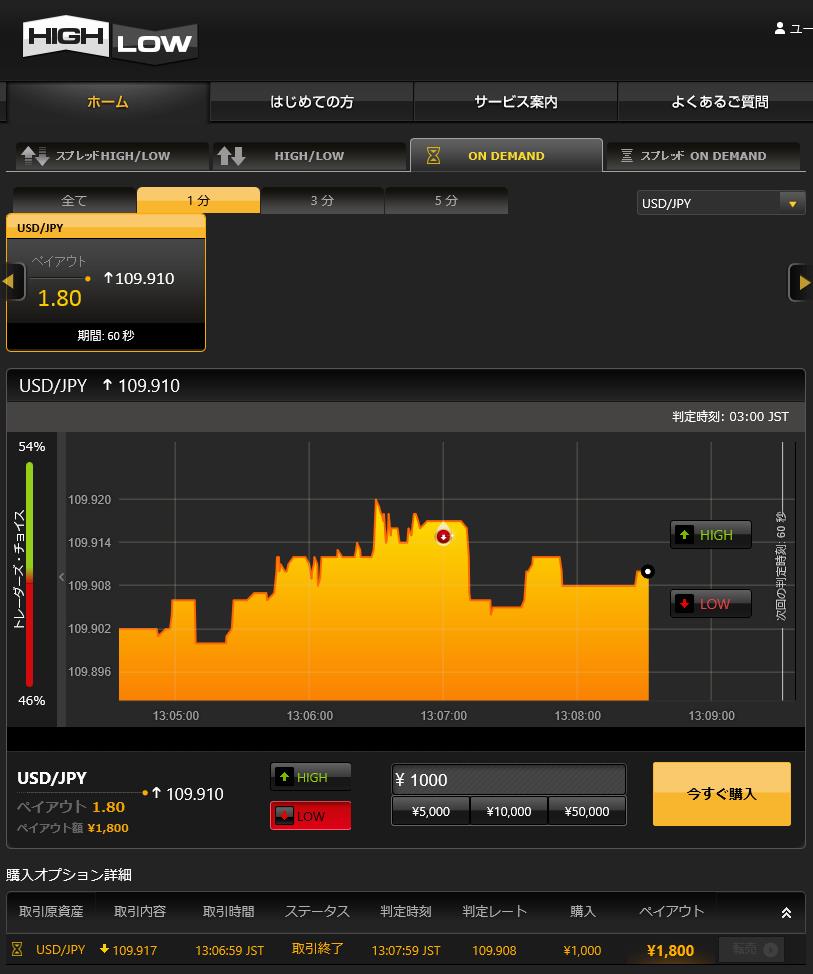
Task: Select the 1分 duration filter
Action: coord(198,200)
